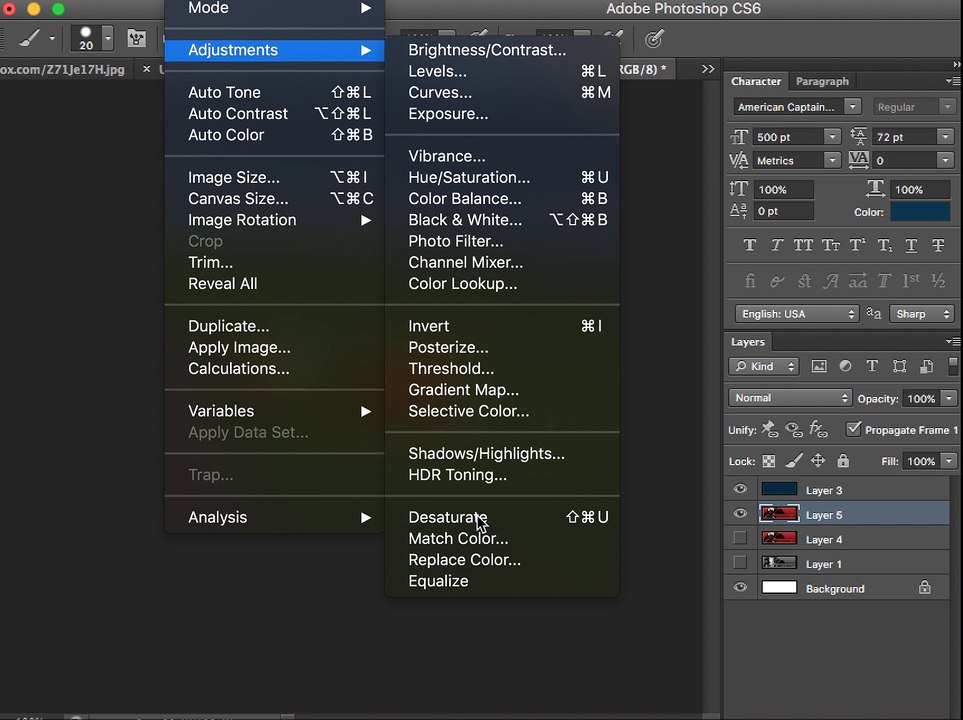Image resolution: width=963 pixels, height=720 pixels.
Task: Filter layers by pixel layers icon
Action: 819,367
